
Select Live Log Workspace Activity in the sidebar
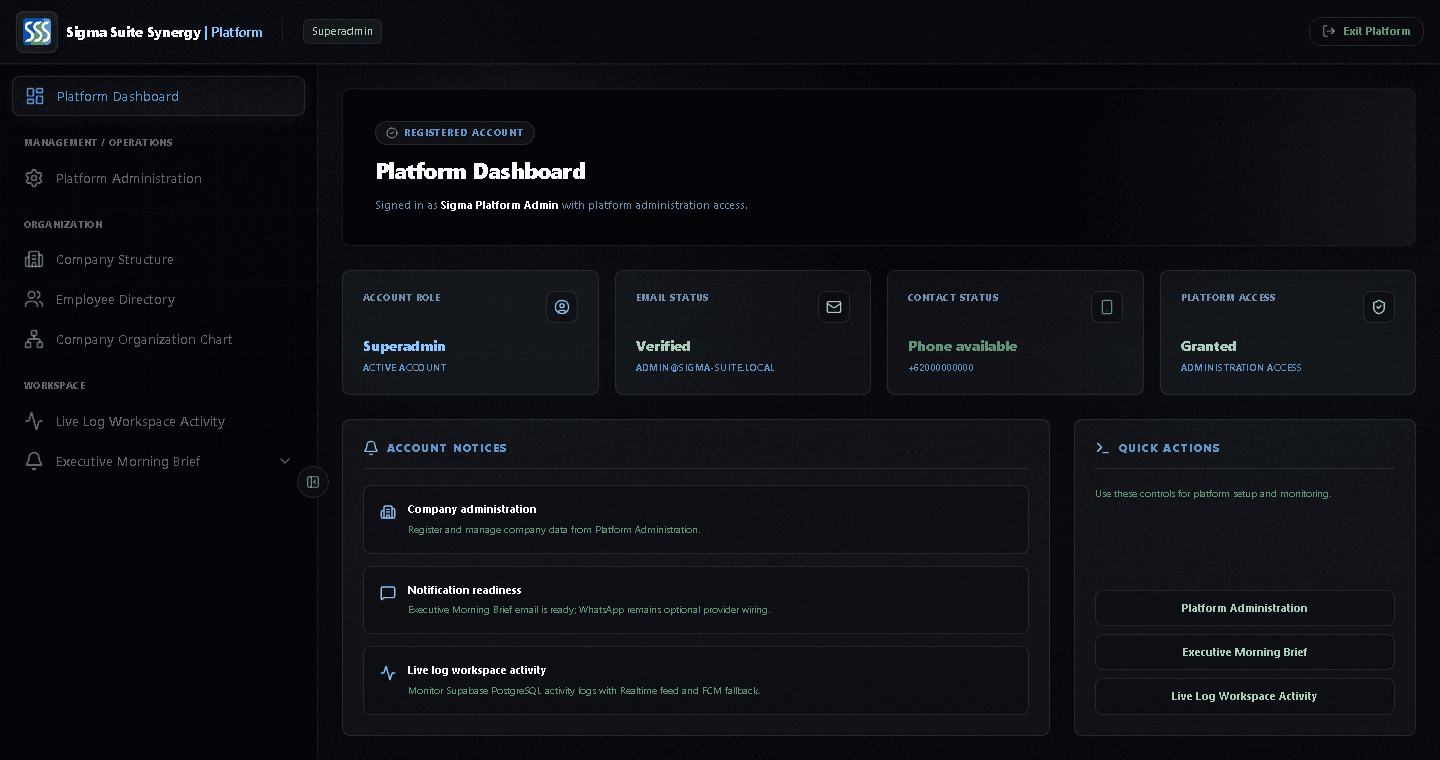pos(158,421)
